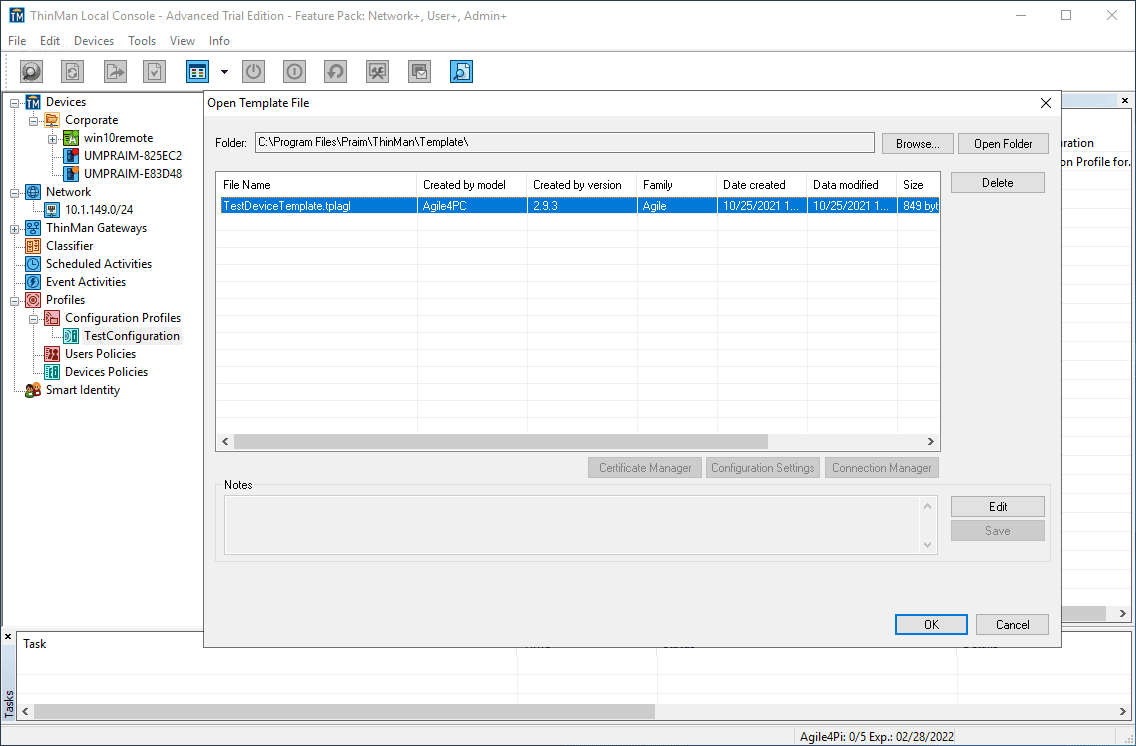Select the Smart Identity icon
Viewport: 1136px width, 746px height.
(33, 390)
